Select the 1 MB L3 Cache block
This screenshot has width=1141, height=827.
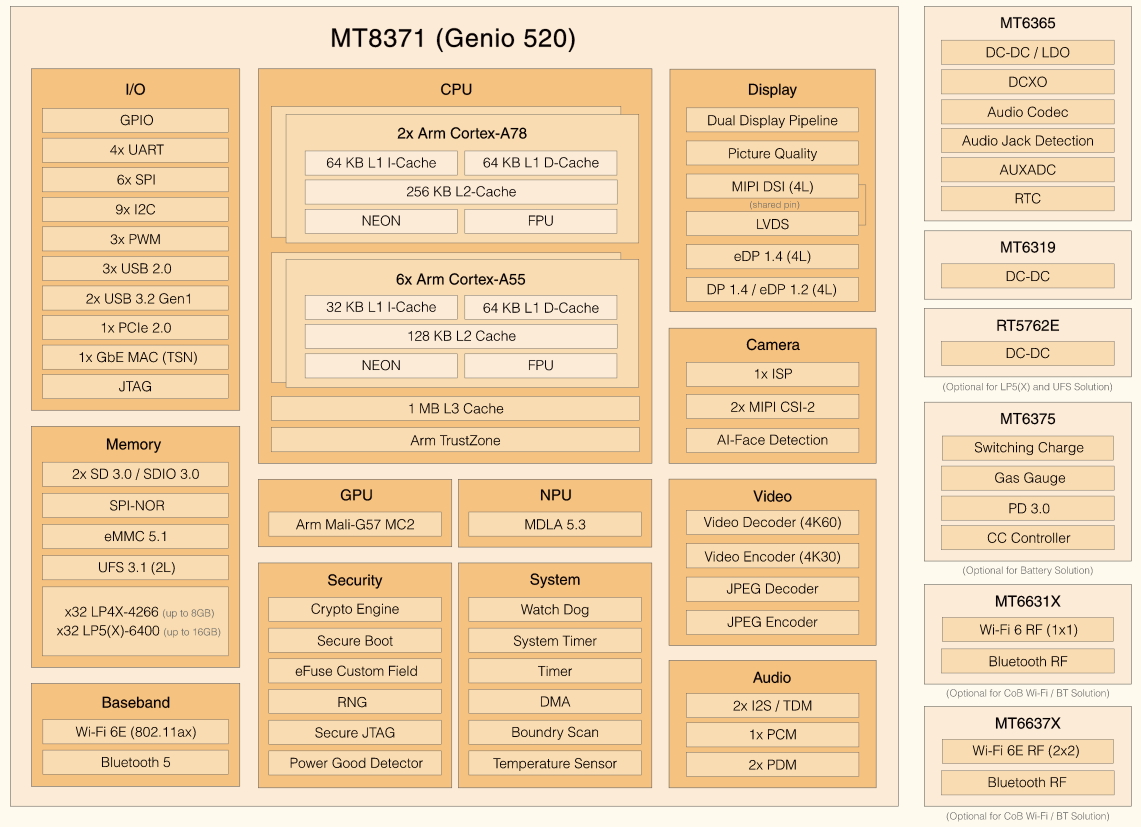(456, 408)
